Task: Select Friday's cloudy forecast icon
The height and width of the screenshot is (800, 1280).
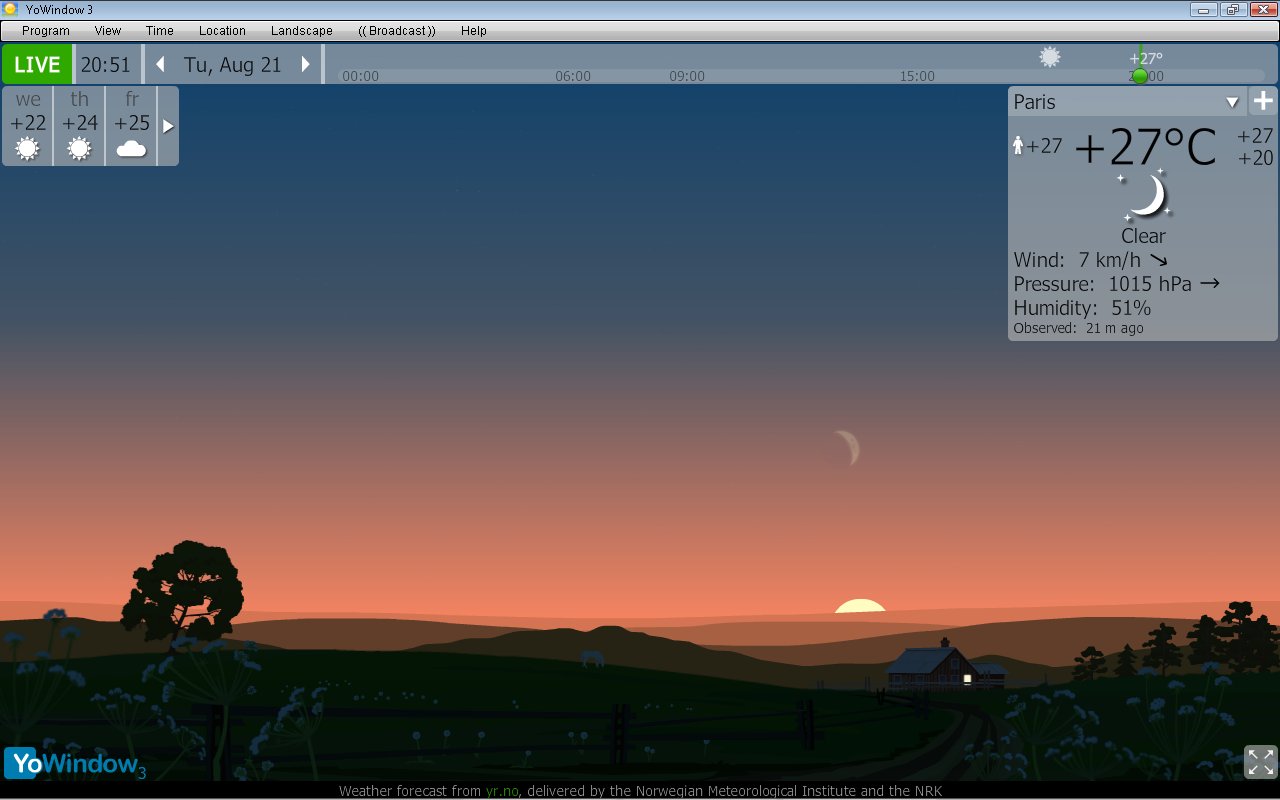Action: [x=131, y=149]
